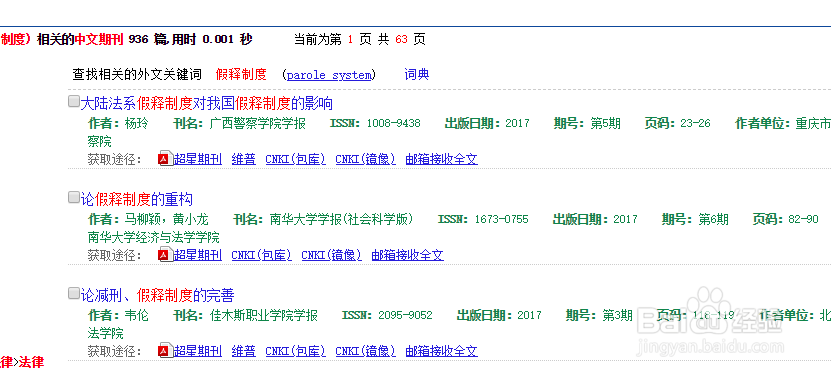This screenshot has width=831, height=376.
Task: Open CNKI(镜像) for the 论减刑 article
Action: tap(366, 351)
